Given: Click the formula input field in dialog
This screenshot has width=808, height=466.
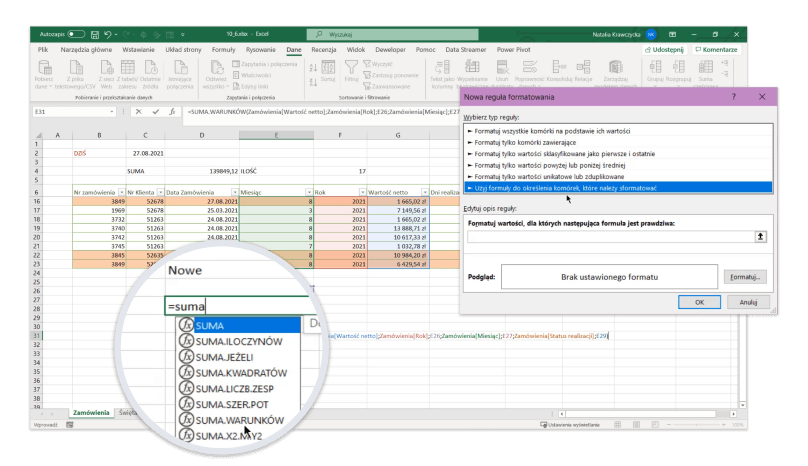Looking at the screenshot, I should pos(611,237).
